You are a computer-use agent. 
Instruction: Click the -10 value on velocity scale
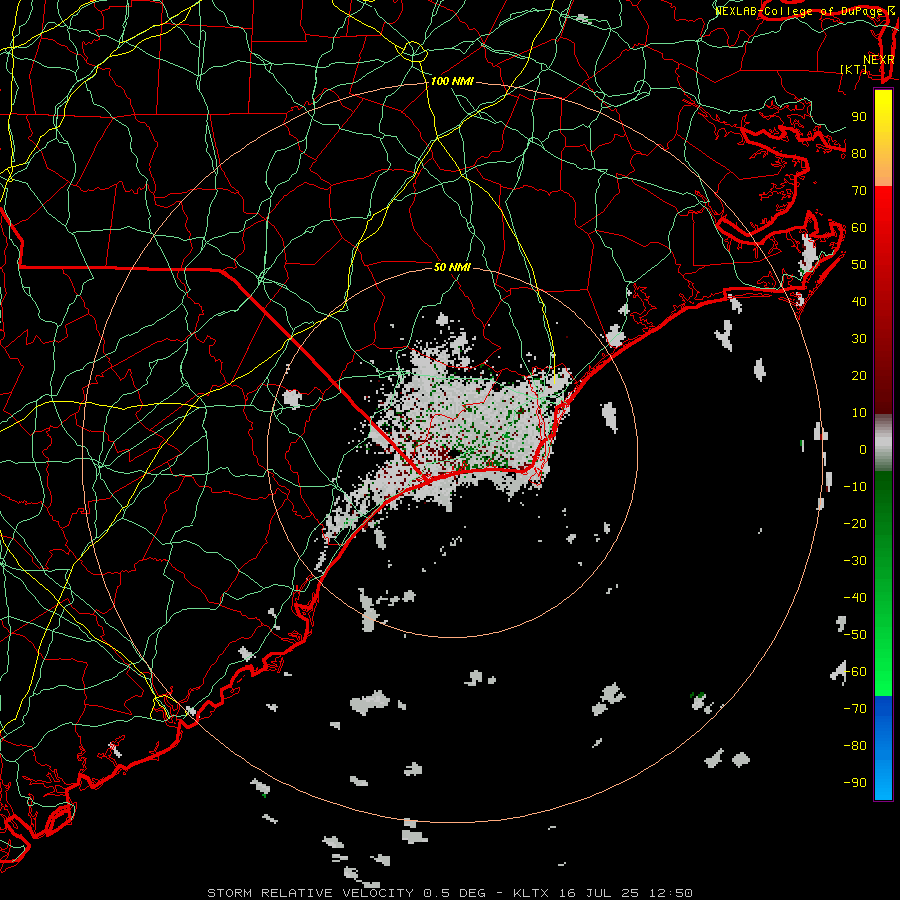click(855, 487)
